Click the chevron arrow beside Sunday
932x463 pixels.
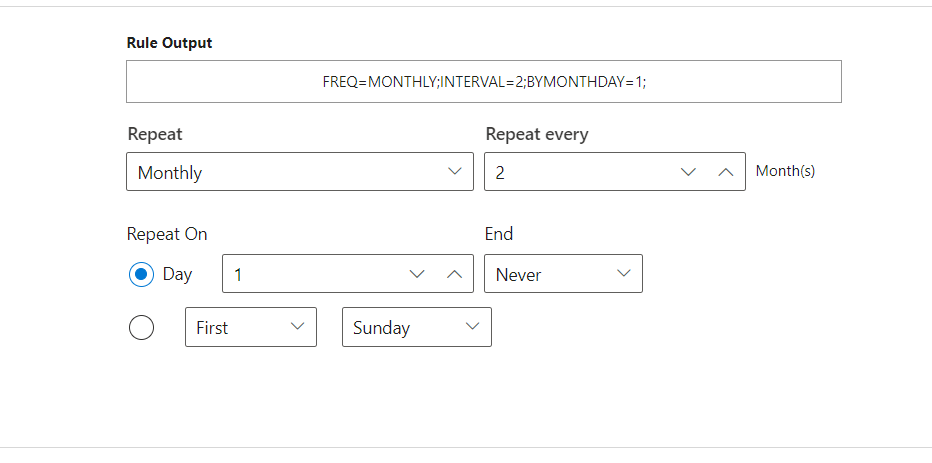[x=473, y=328]
